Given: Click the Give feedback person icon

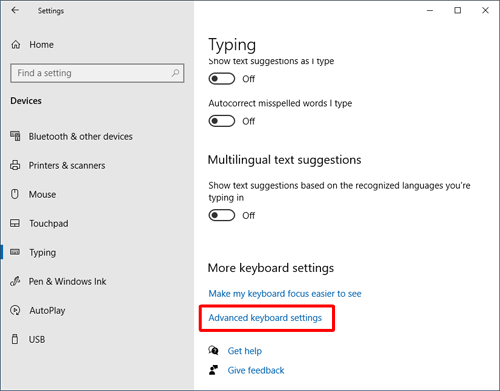Looking at the screenshot, I should pos(213,370).
